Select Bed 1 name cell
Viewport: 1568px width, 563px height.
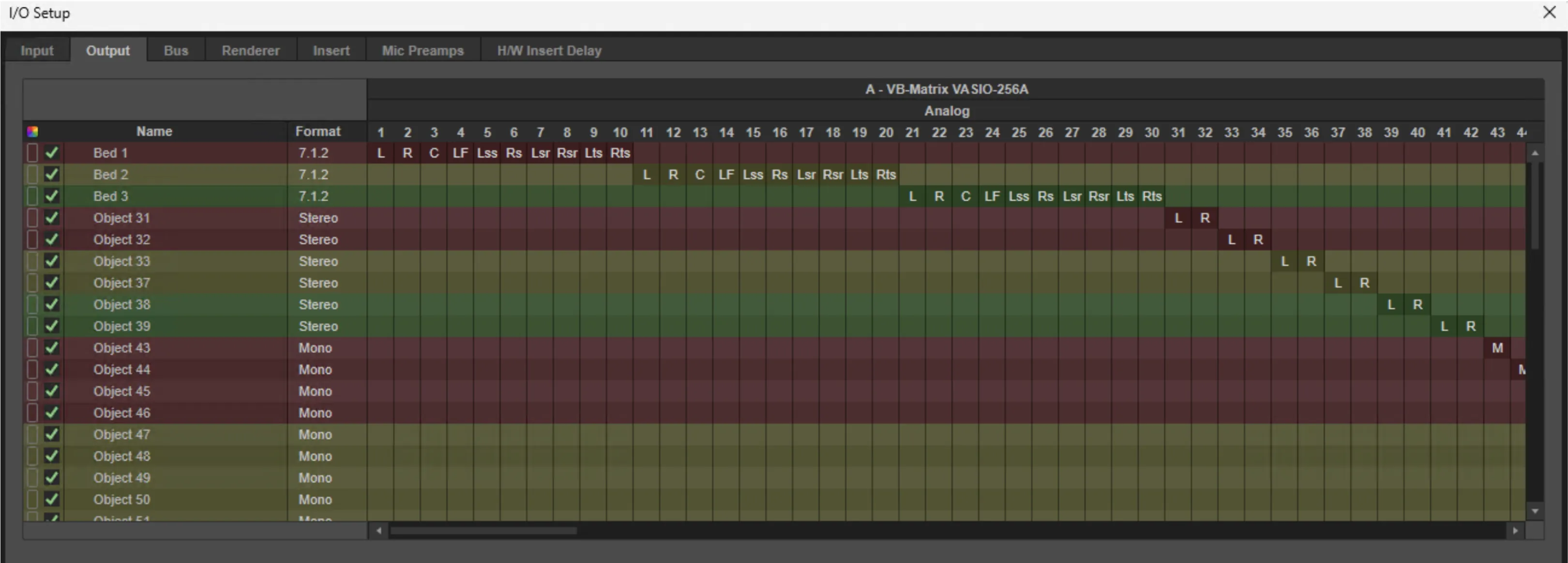pos(175,153)
